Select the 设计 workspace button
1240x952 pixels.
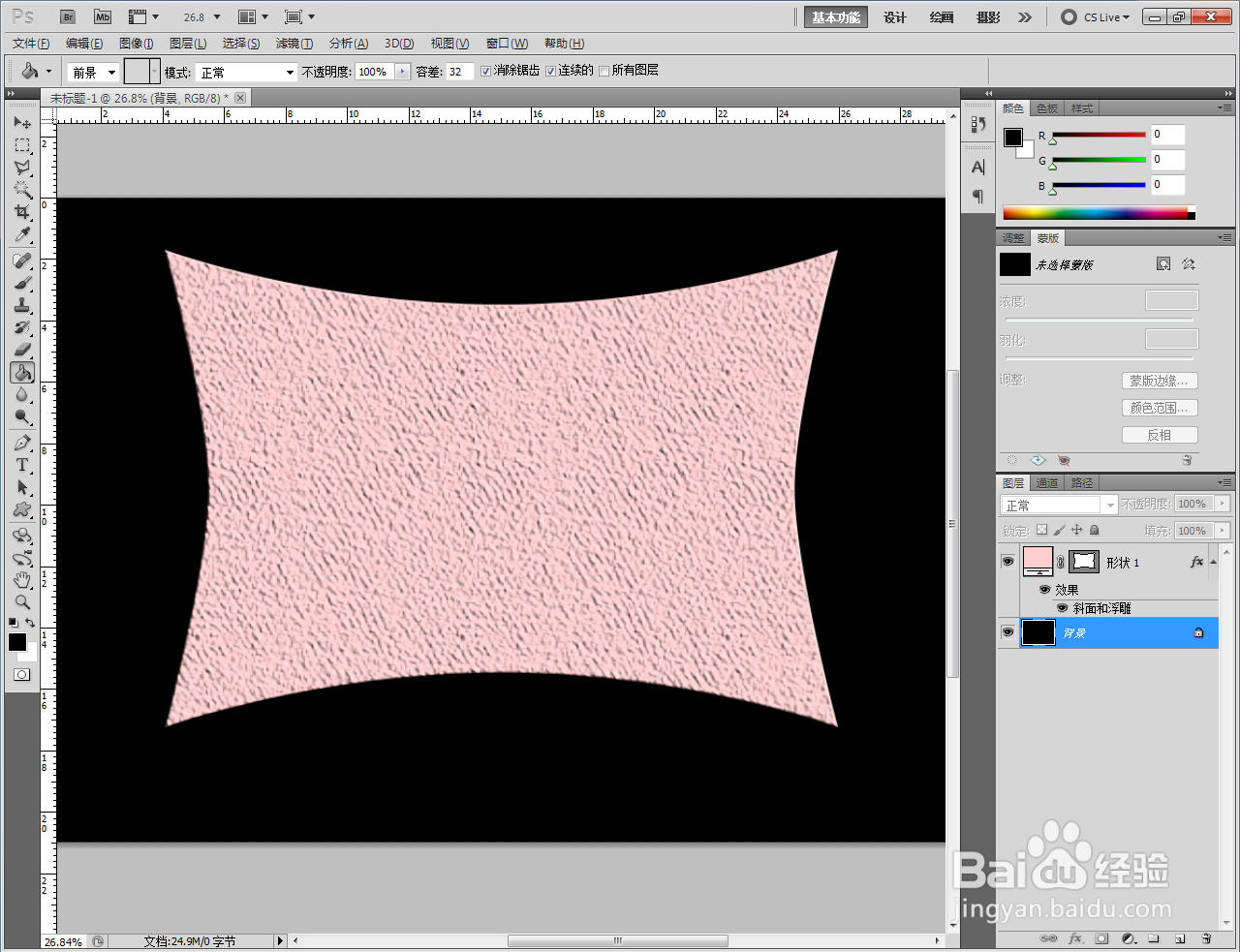pos(895,17)
